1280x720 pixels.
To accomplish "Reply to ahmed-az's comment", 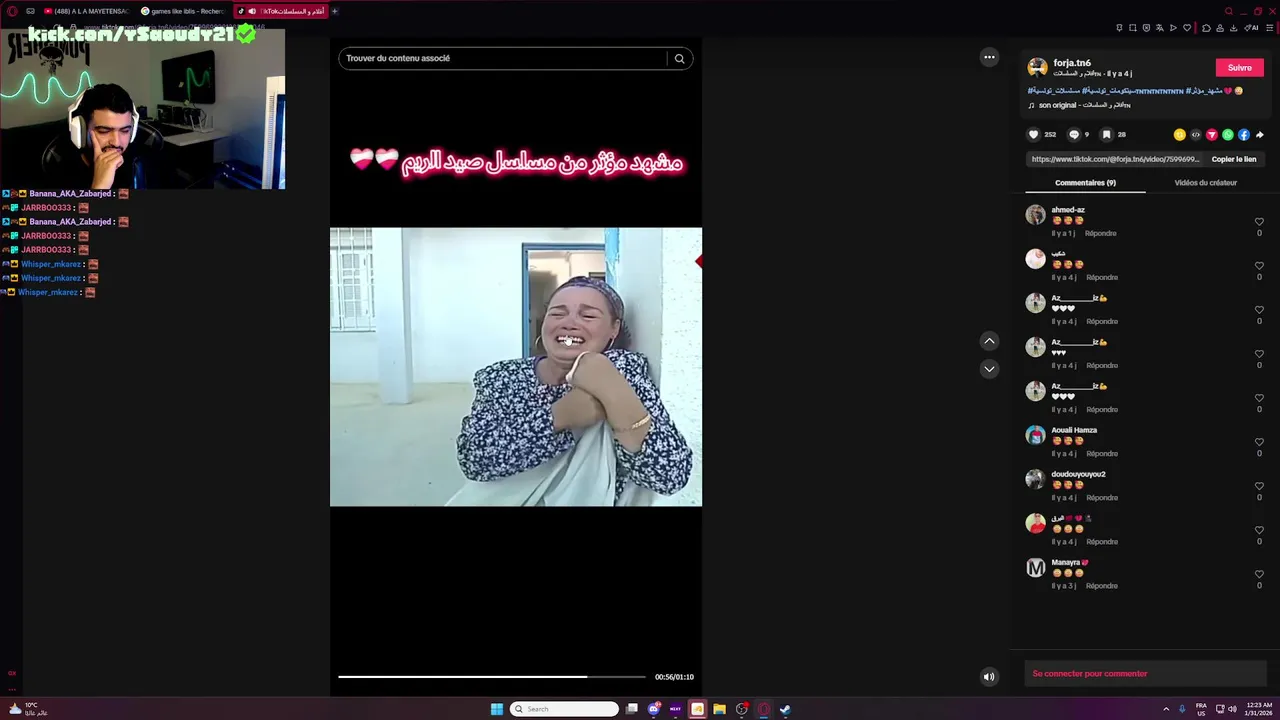I will [1100, 233].
